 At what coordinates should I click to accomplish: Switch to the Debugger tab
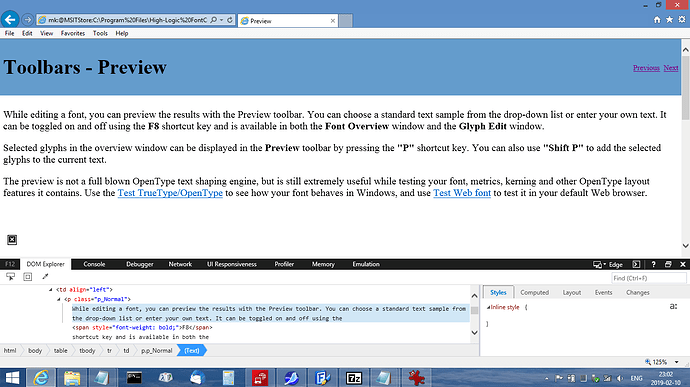tap(139, 264)
